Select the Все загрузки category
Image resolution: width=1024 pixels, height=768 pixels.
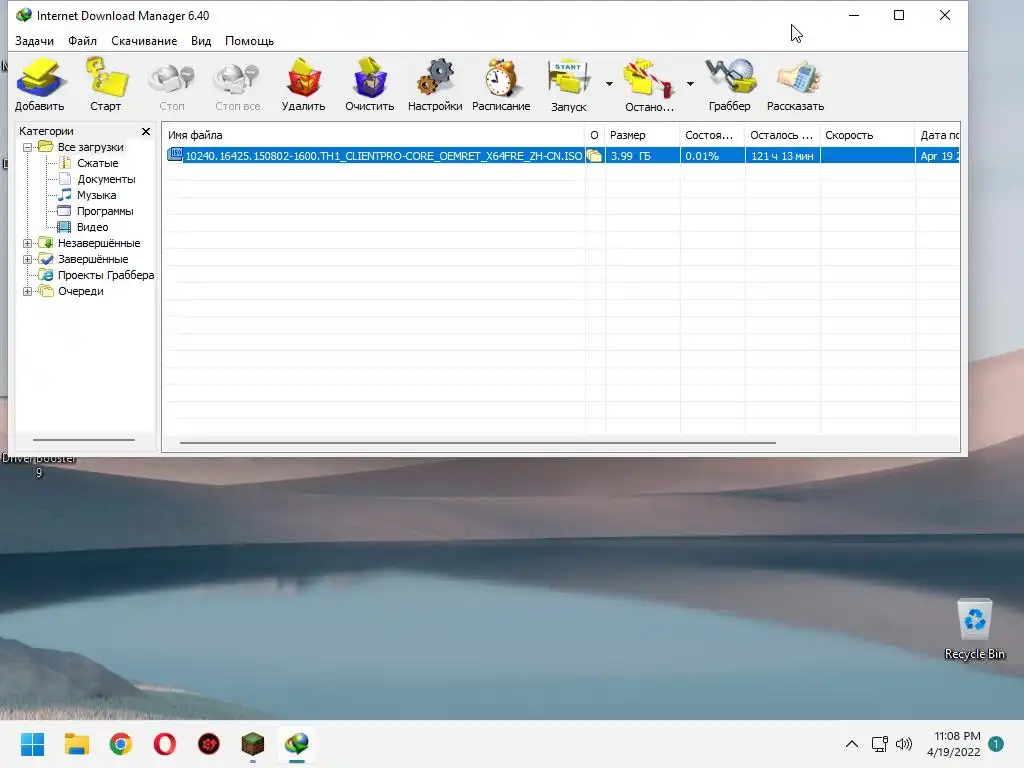pyautogui.click(x=90, y=147)
